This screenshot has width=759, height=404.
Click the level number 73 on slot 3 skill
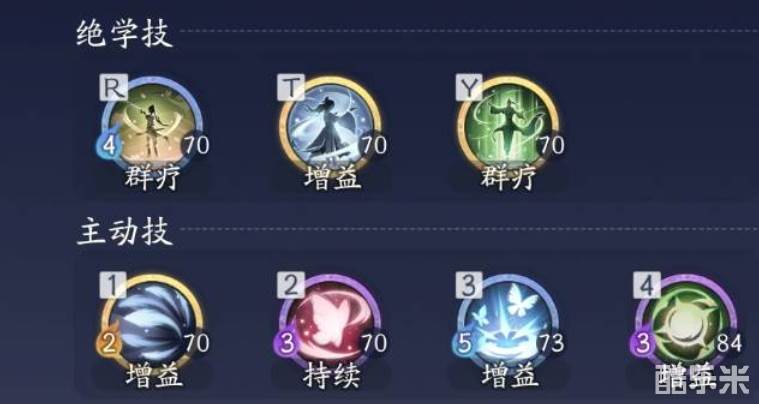click(x=549, y=343)
